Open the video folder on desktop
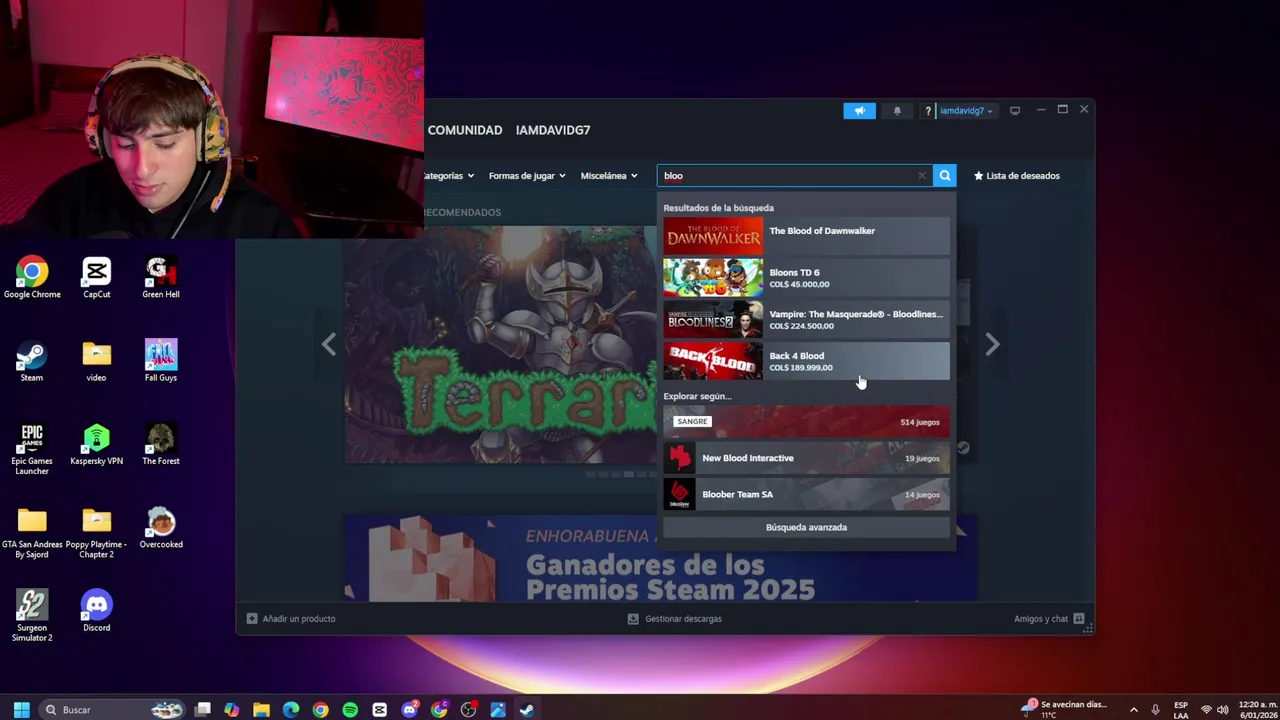The height and width of the screenshot is (720, 1280). click(x=97, y=361)
